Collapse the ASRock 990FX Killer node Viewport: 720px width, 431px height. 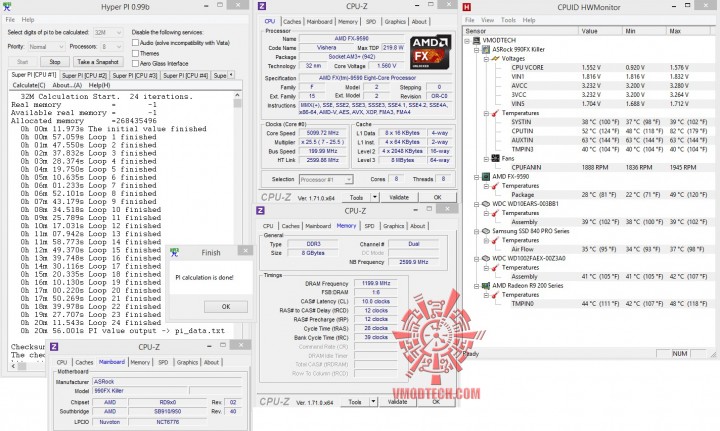(x=477, y=50)
